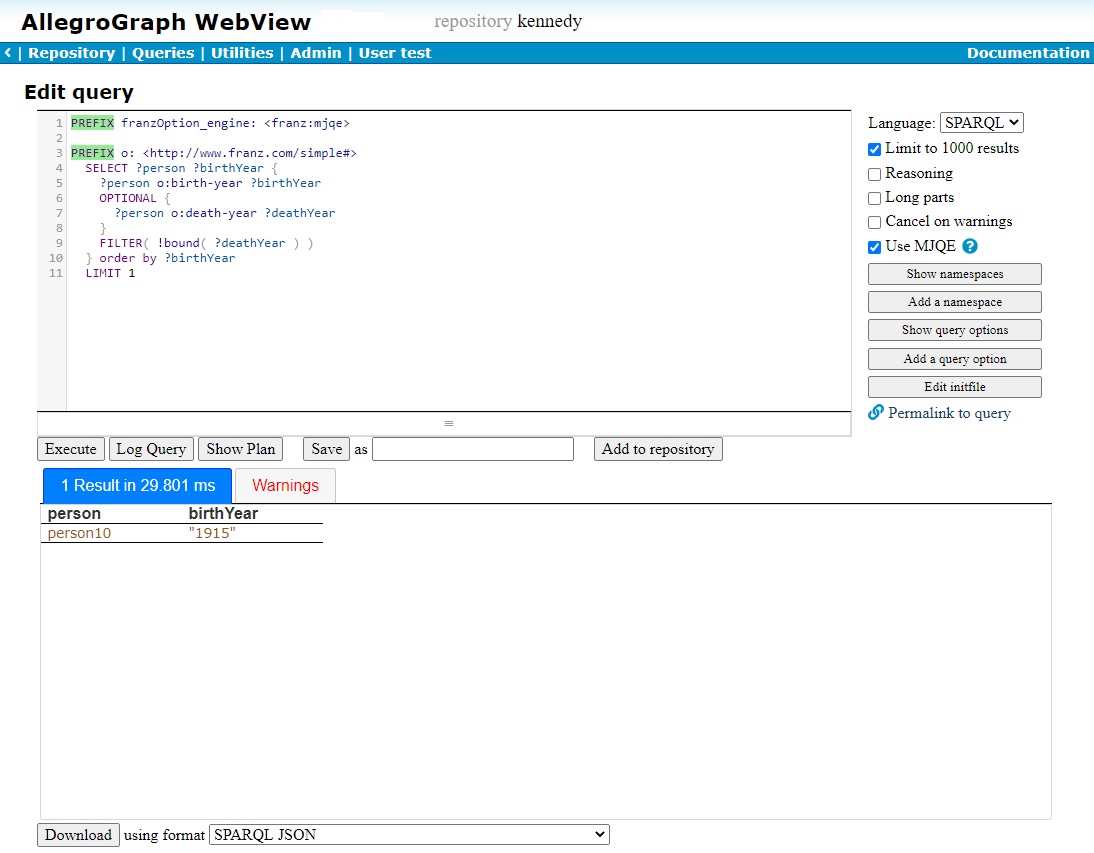Execute the SPARQL query

point(70,448)
